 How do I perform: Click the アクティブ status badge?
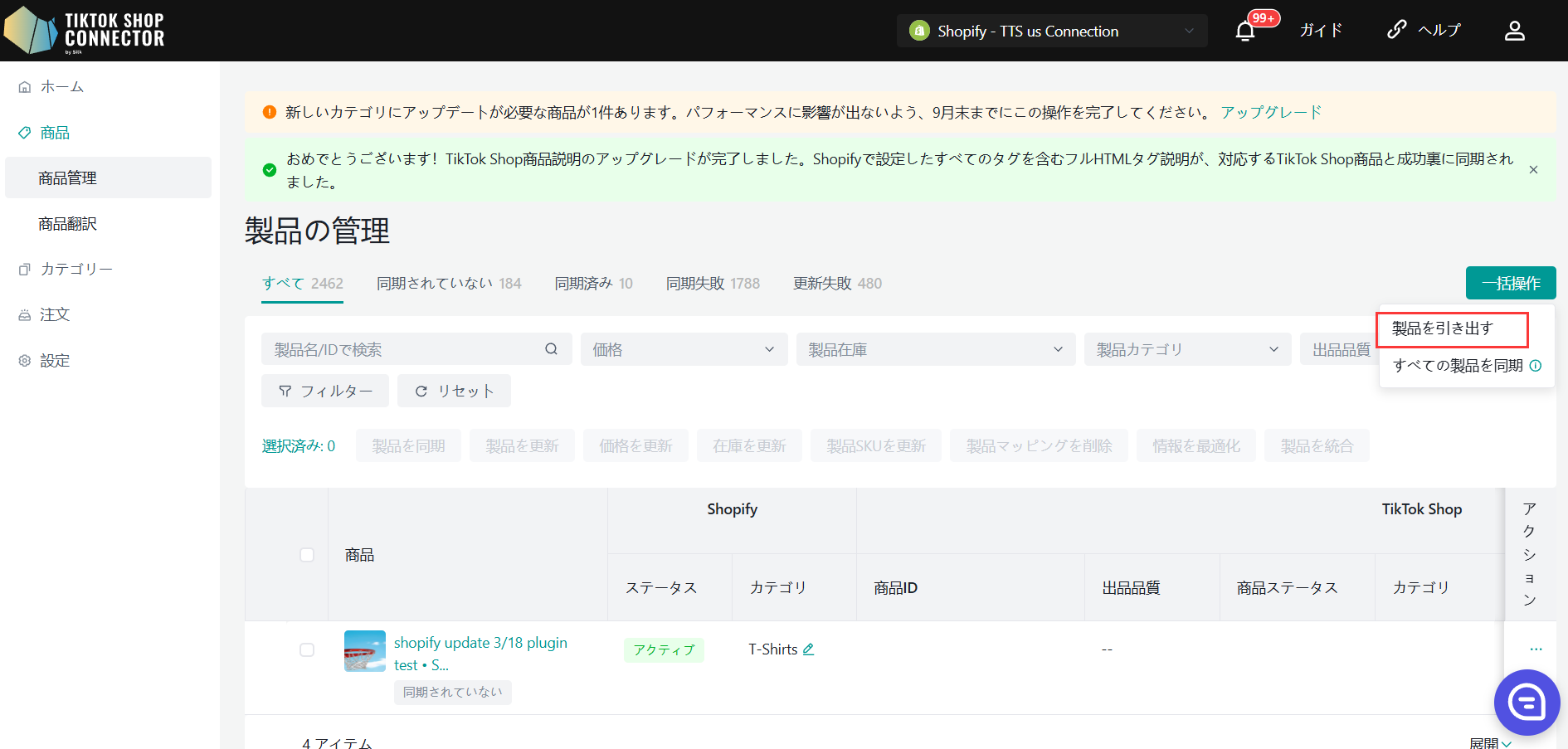tap(664, 650)
